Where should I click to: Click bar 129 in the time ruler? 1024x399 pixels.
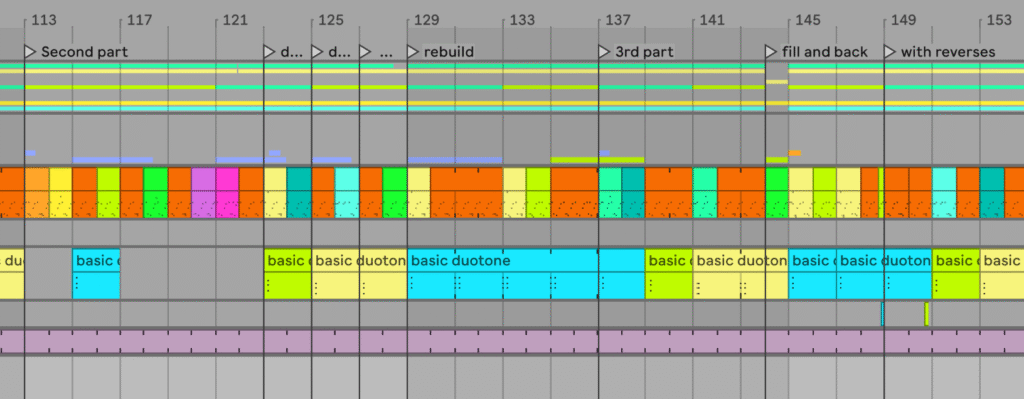coord(426,20)
